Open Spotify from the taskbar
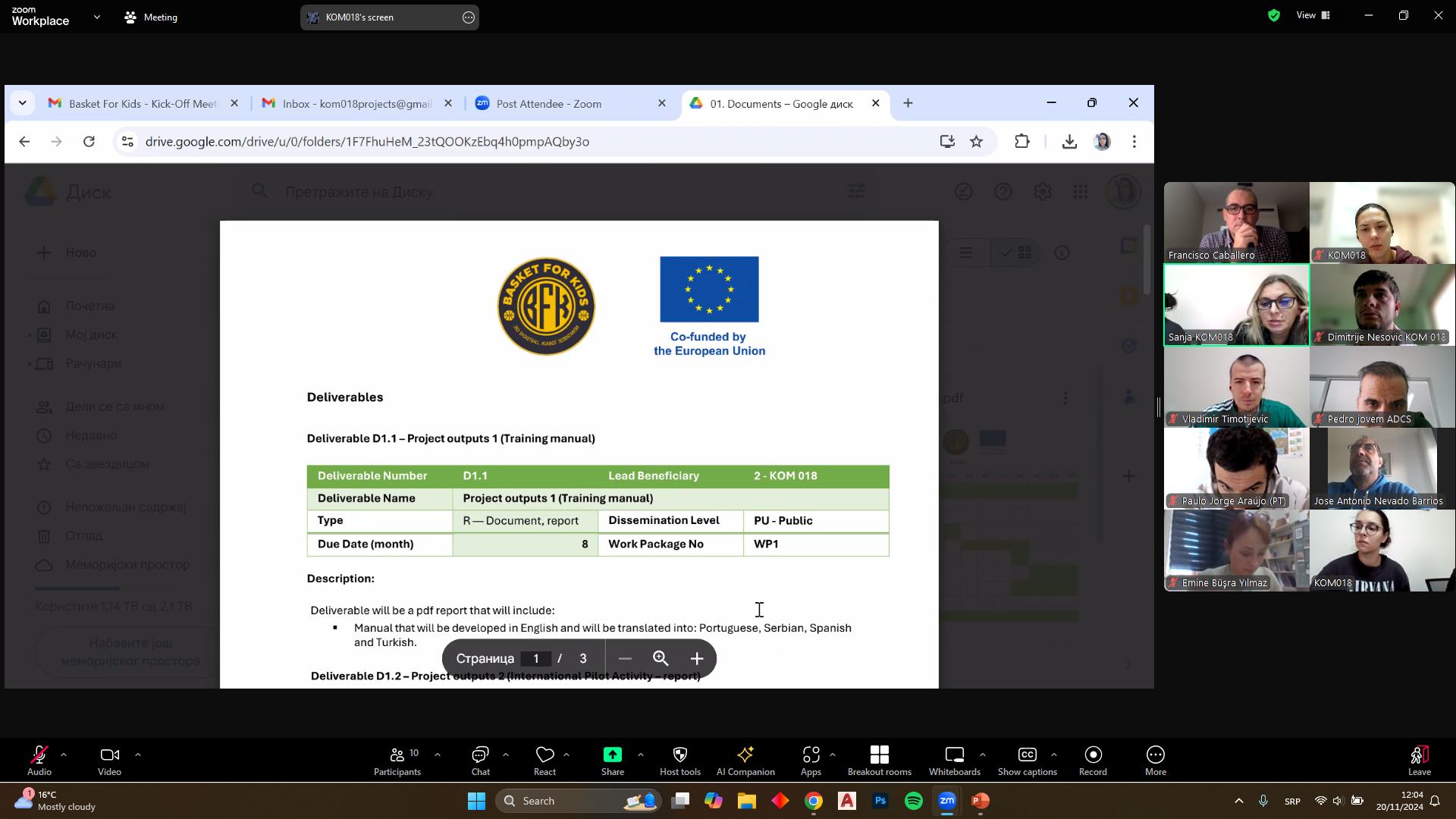This screenshot has height=819, width=1456. [x=913, y=801]
